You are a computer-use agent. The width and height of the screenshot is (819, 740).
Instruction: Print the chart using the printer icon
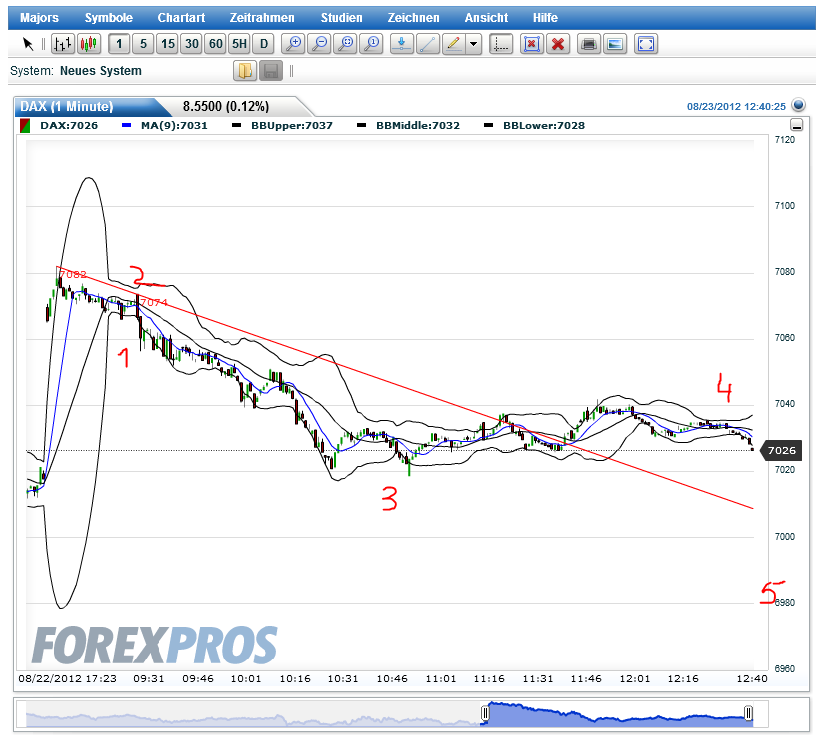(588, 44)
